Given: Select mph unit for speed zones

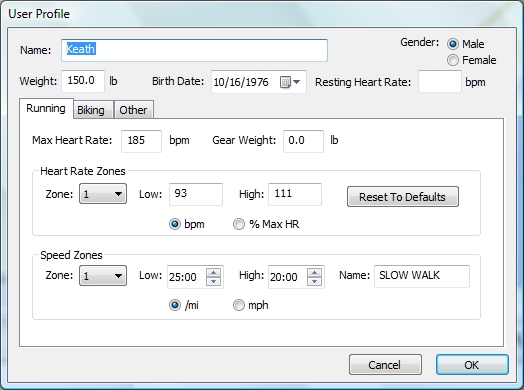Looking at the screenshot, I should (238, 305).
